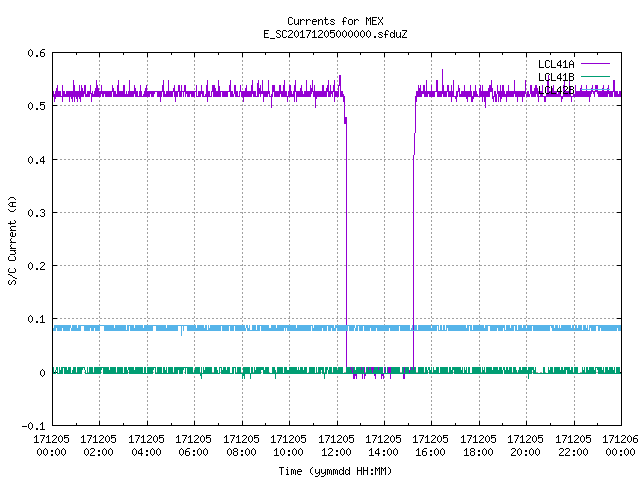Click the 18:00 x-axis tick label
The height and width of the screenshot is (480, 640).
tap(478, 452)
